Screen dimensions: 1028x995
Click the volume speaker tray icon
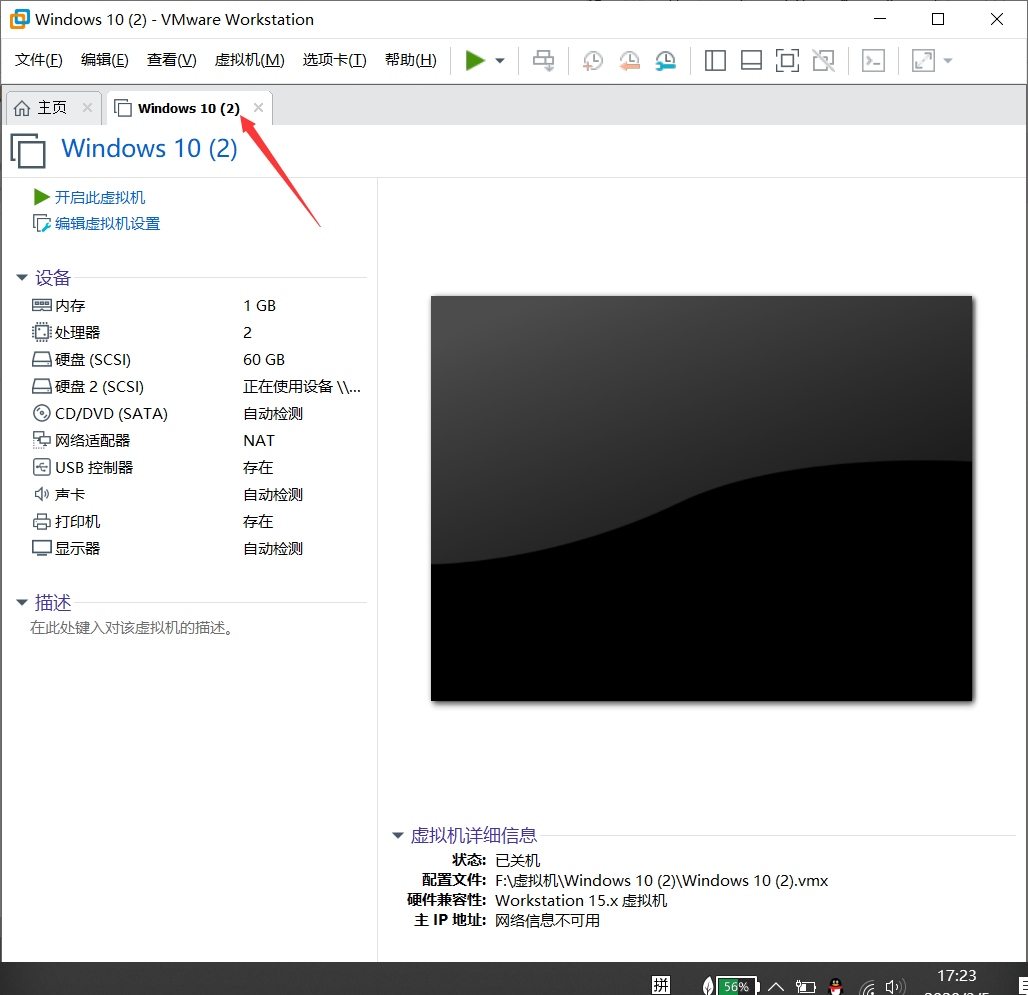point(894,986)
